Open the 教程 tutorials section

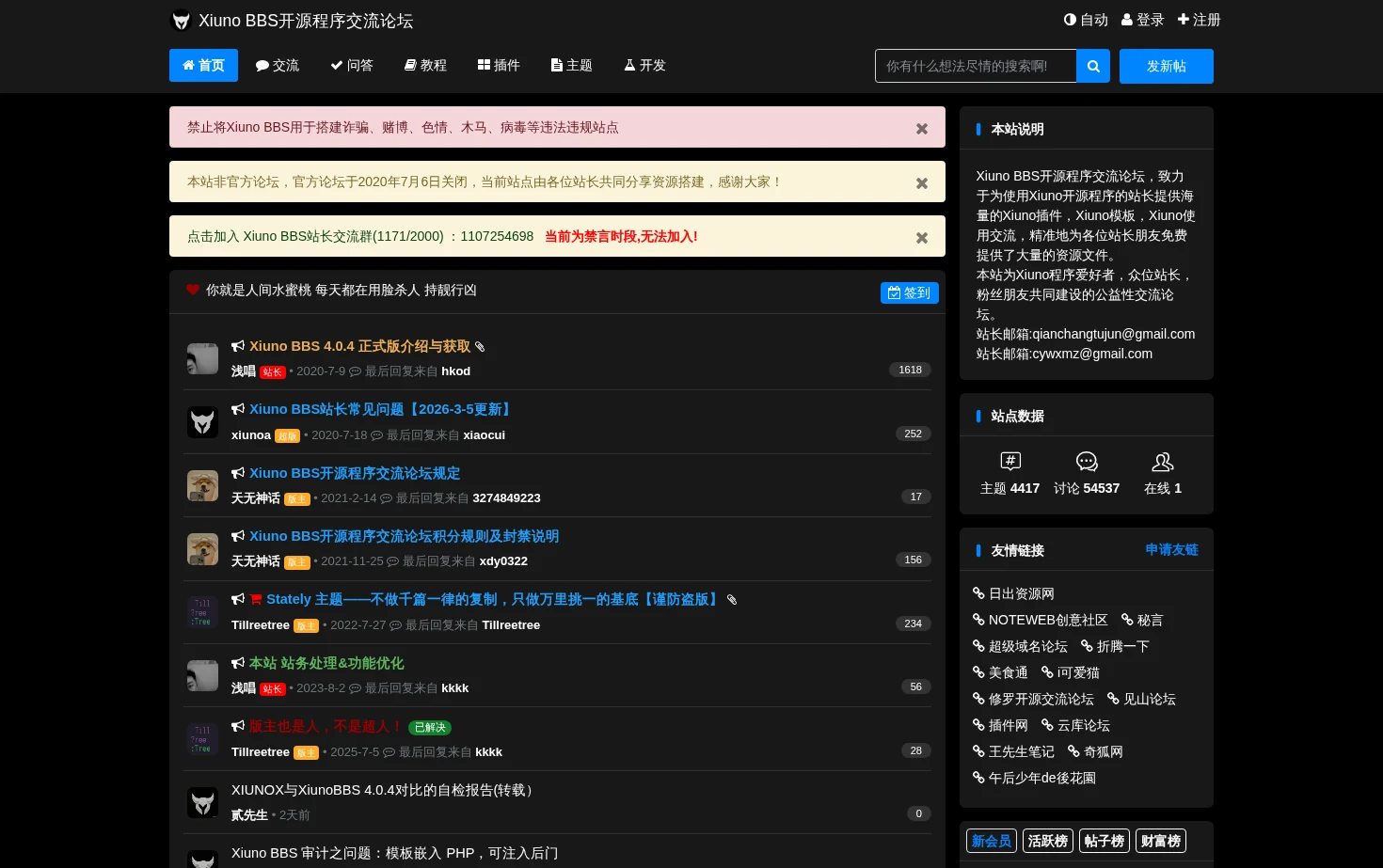coord(425,66)
